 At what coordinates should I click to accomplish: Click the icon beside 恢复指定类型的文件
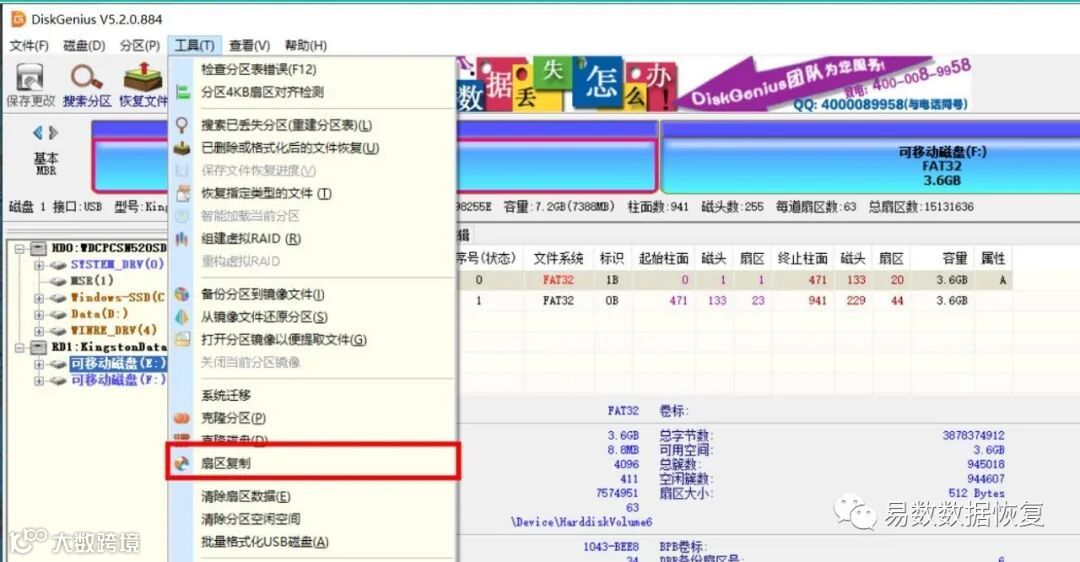click(x=183, y=194)
